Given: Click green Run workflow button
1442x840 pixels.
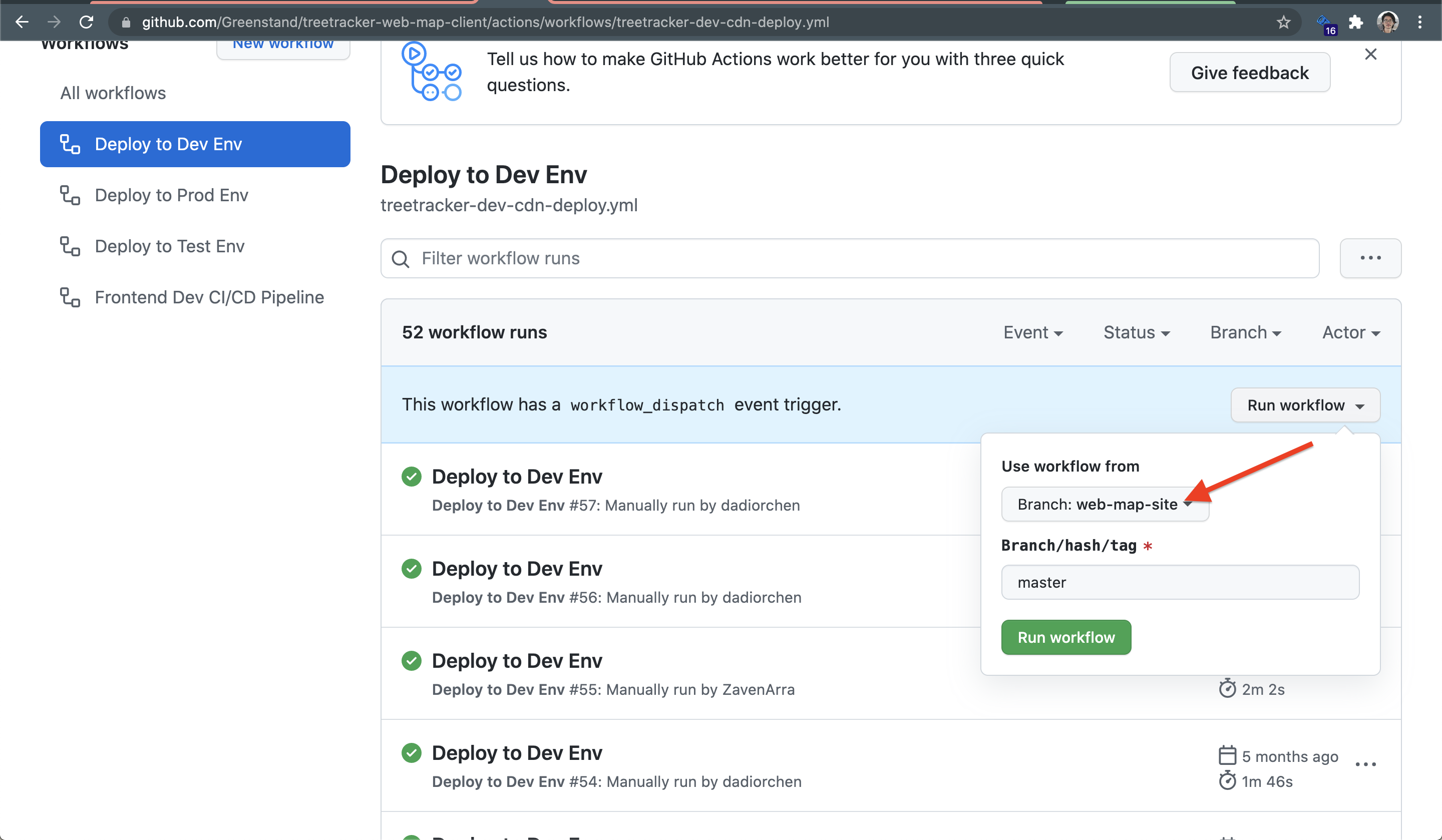Looking at the screenshot, I should 1066,637.
